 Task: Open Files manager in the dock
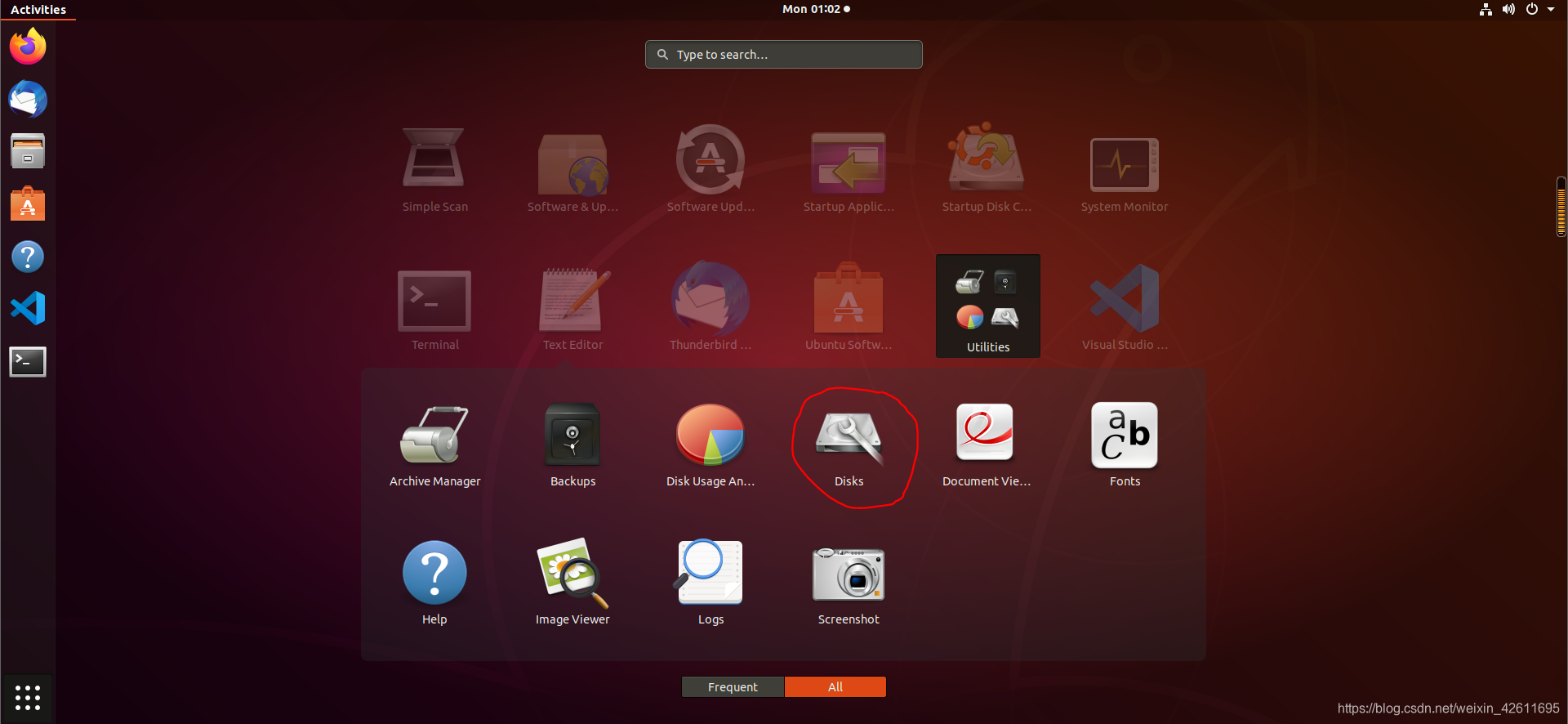point(28,151)
